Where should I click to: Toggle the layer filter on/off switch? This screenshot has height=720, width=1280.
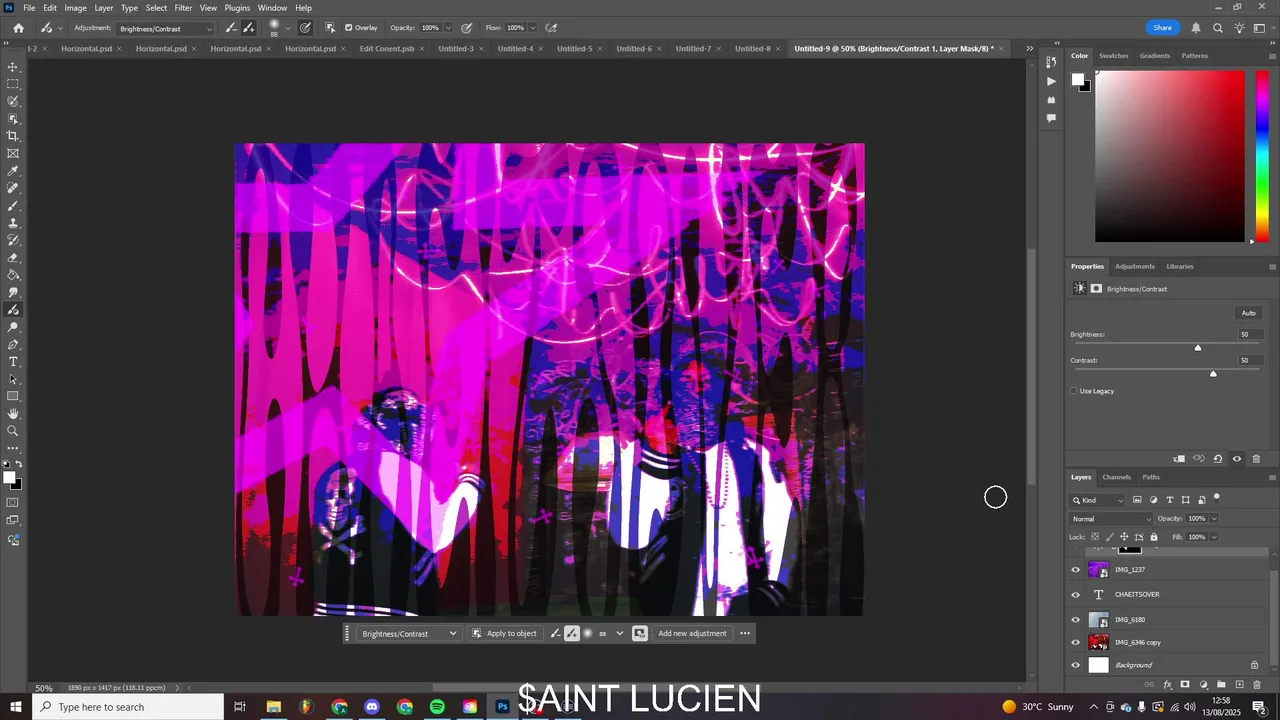click(x=1217, y=497)
